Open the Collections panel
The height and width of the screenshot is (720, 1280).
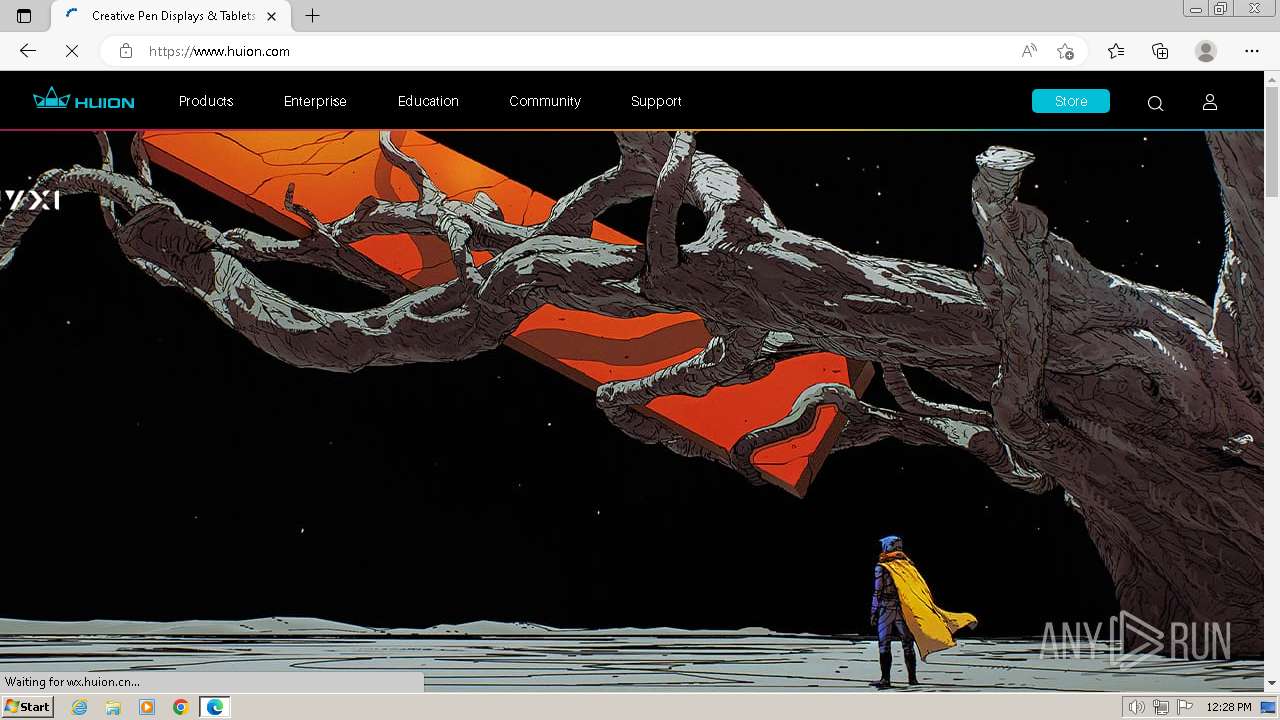tap(1160, 51)
